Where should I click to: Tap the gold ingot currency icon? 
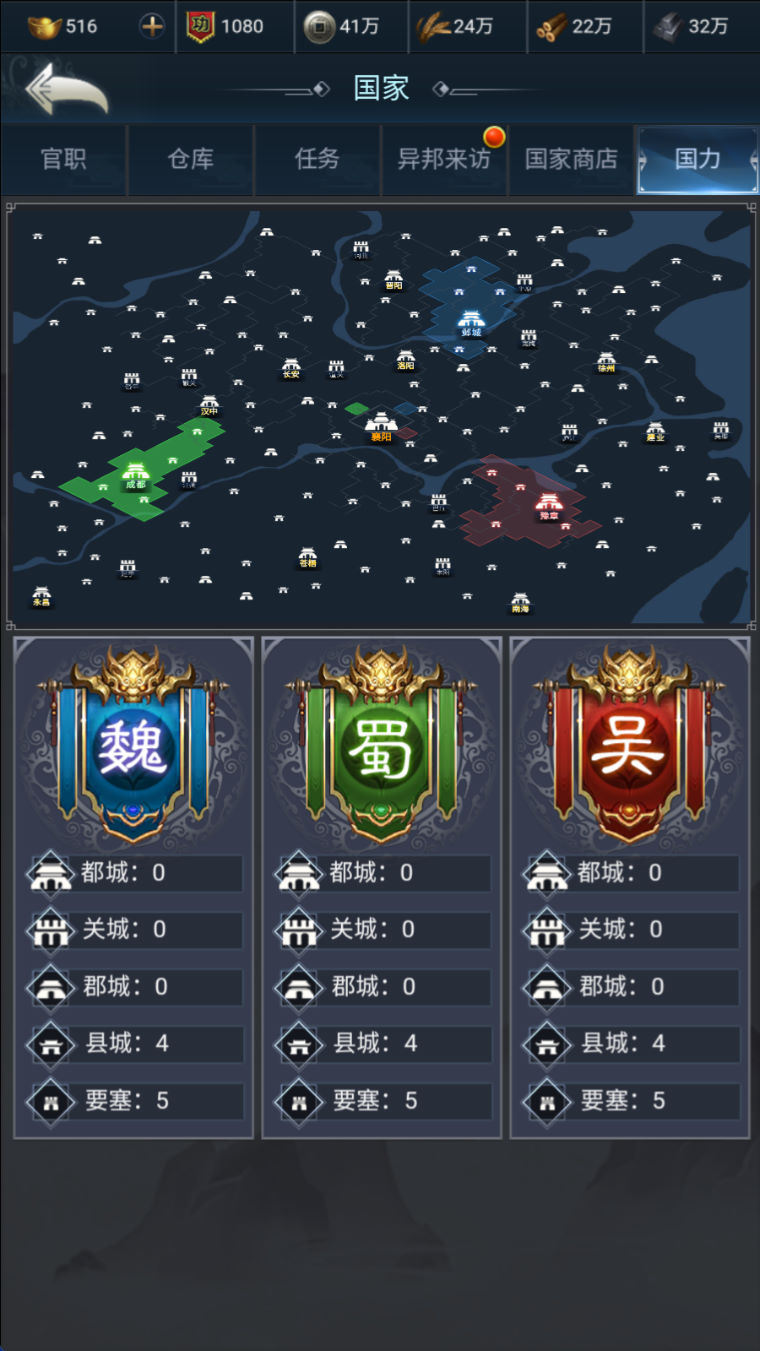point(44,26)
